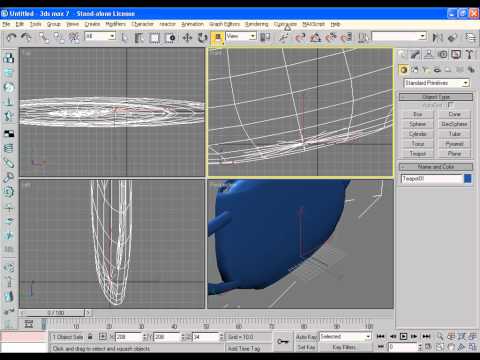Click the Torus primitive button
The width and height of the screenshot is (480, 360).
point(417,144)
